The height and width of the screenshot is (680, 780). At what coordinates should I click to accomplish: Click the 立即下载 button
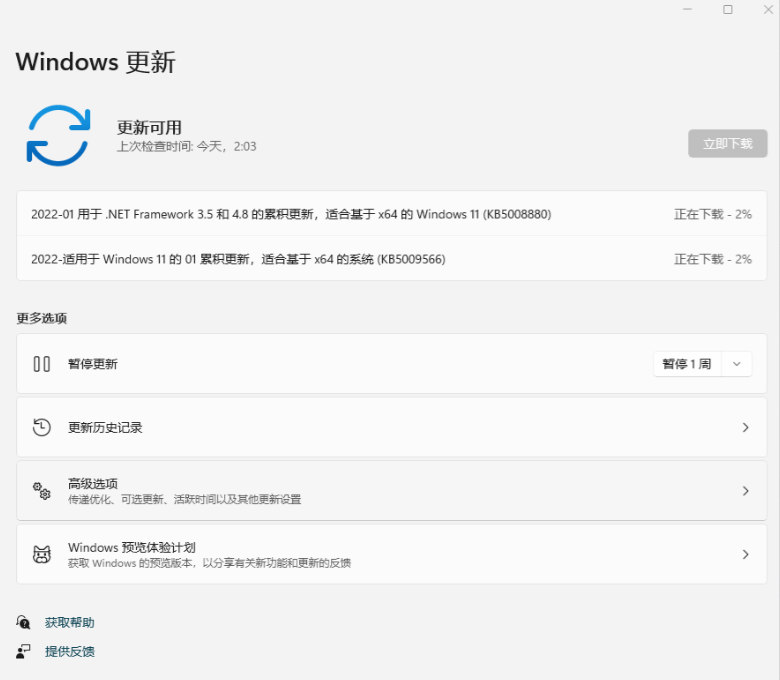pos(727,144)
